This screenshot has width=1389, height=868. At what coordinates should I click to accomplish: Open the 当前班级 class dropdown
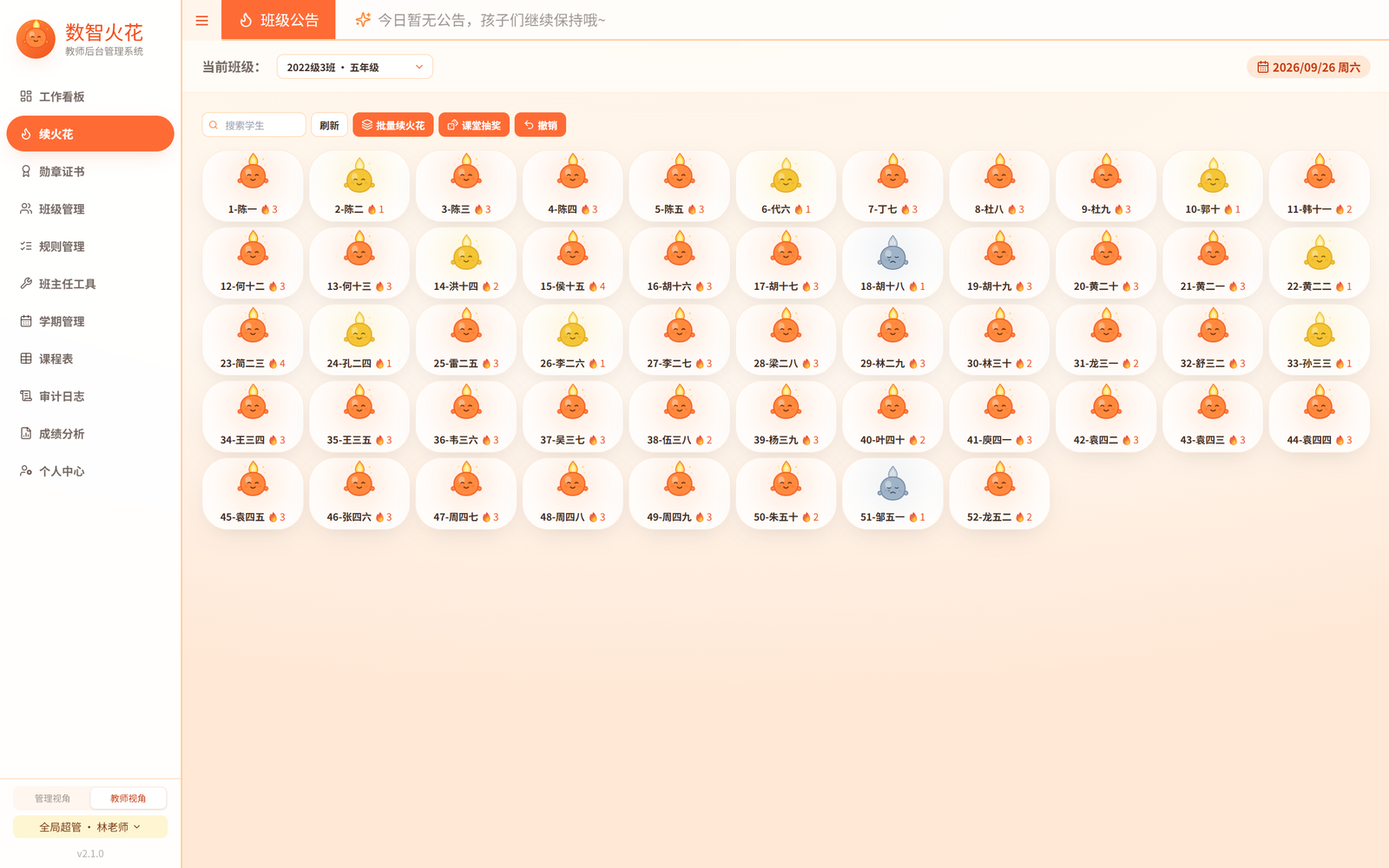pos(354,67)
